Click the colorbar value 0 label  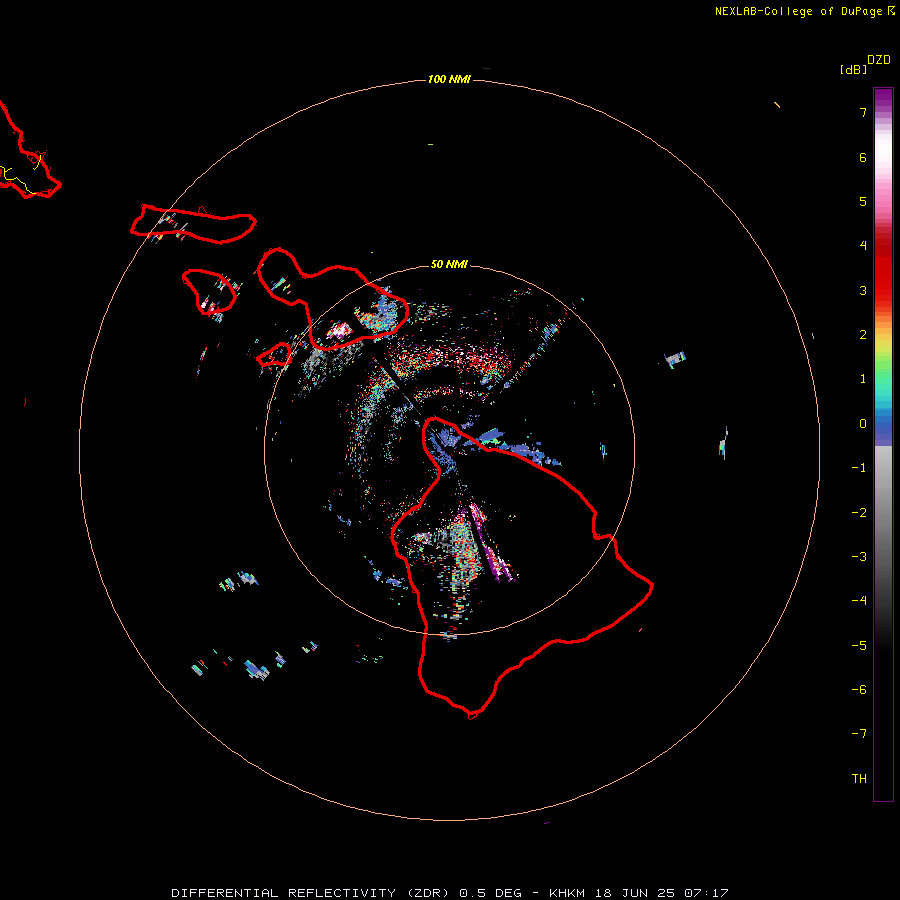pos(863,424)
